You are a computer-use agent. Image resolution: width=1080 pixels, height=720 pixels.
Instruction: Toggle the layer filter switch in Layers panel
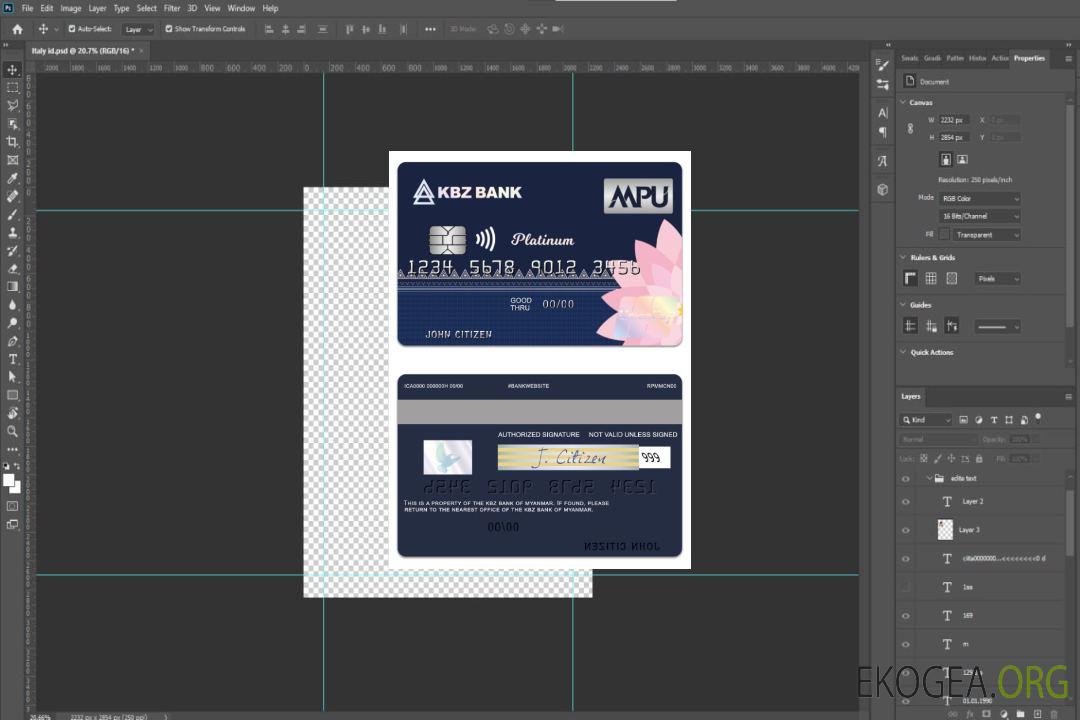click(1038, 418)
